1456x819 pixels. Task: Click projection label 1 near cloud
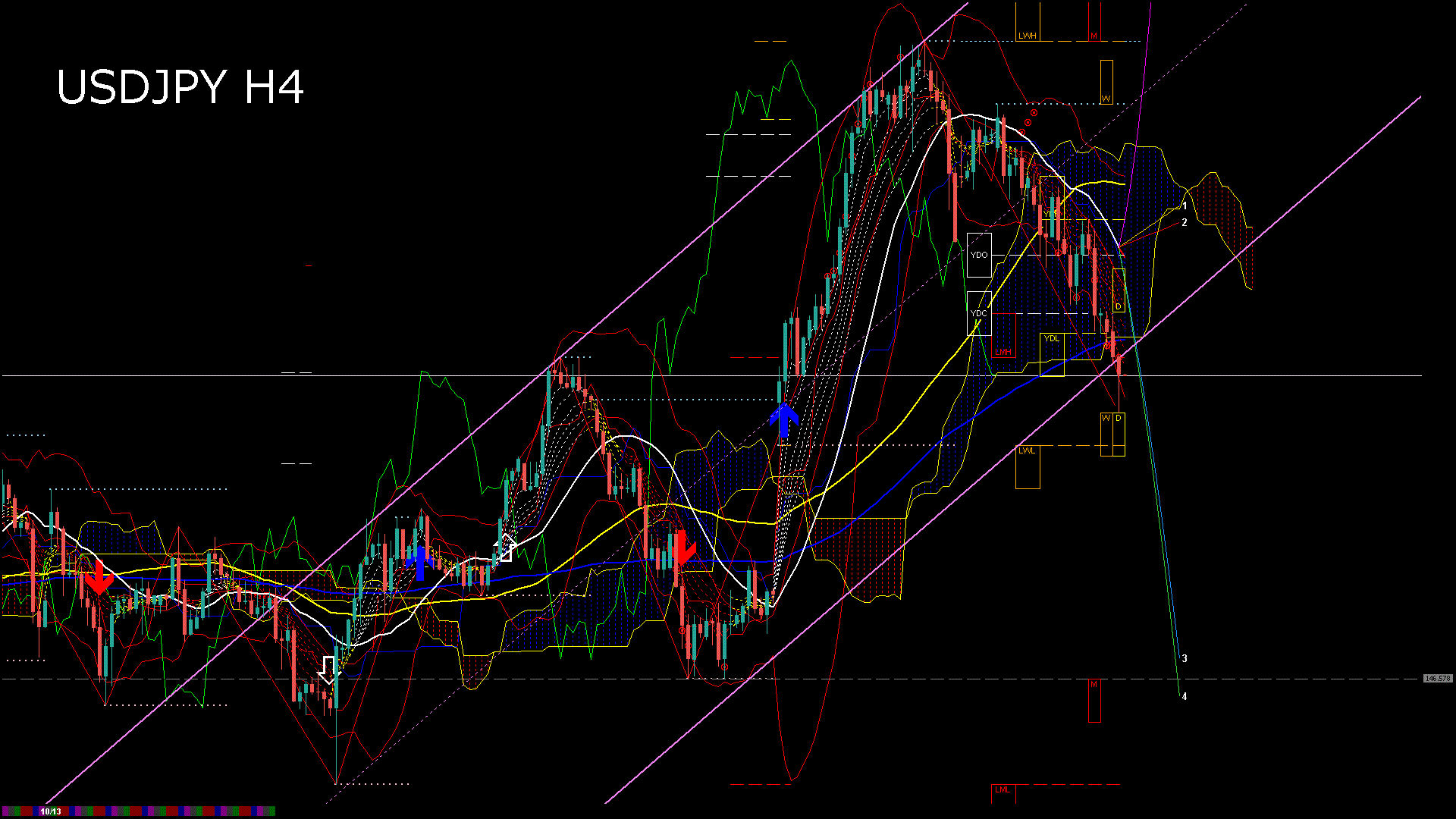pyautogui.click(x=1185, y=206)
